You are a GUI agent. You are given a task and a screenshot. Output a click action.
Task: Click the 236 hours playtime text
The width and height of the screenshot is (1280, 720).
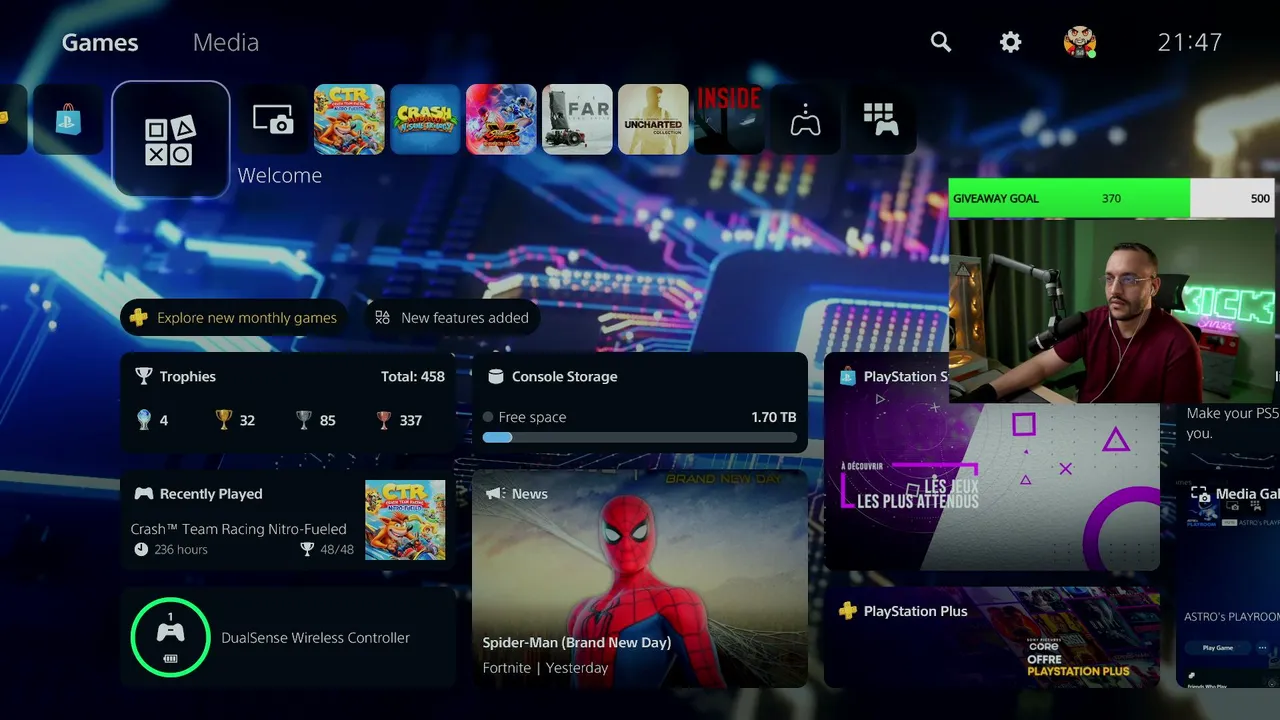(181, 550)
